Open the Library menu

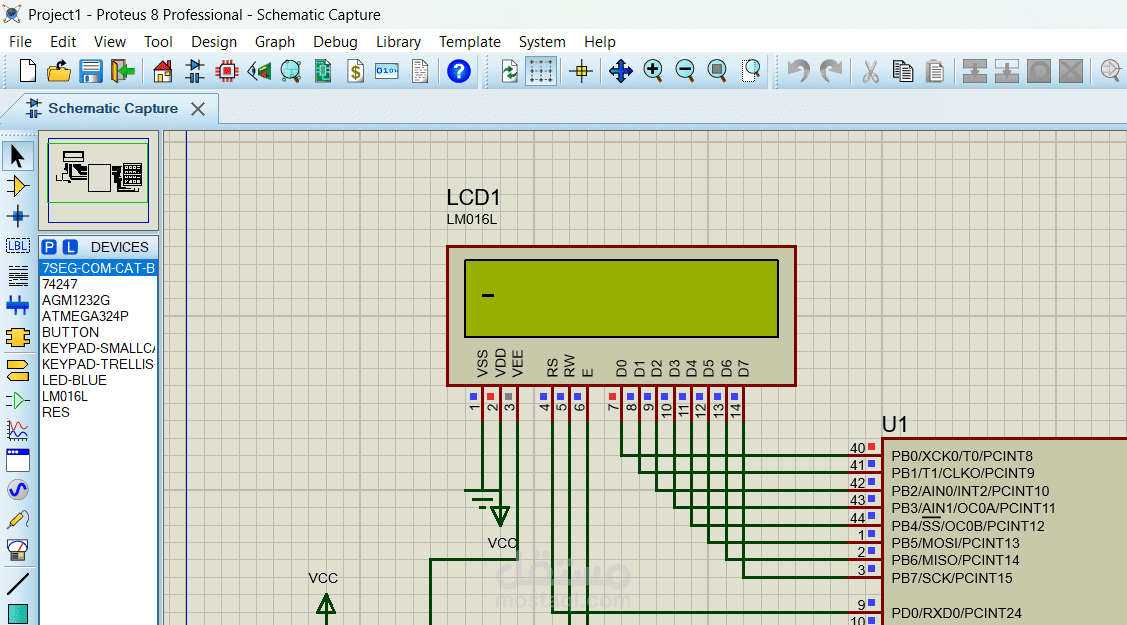click(398, 42)
